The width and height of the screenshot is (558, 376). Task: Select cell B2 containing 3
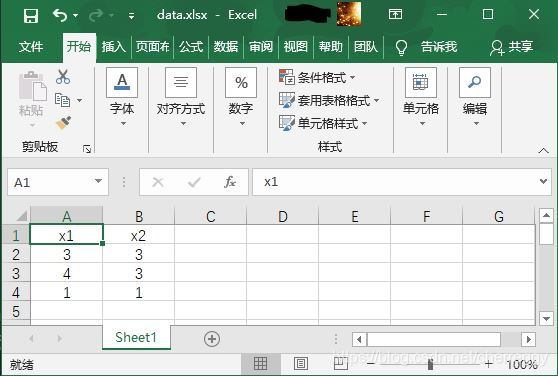pos(138,254)
